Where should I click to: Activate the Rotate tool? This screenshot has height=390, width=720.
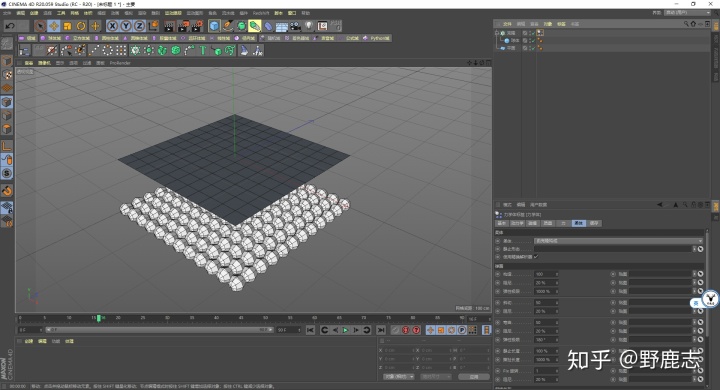81,26
